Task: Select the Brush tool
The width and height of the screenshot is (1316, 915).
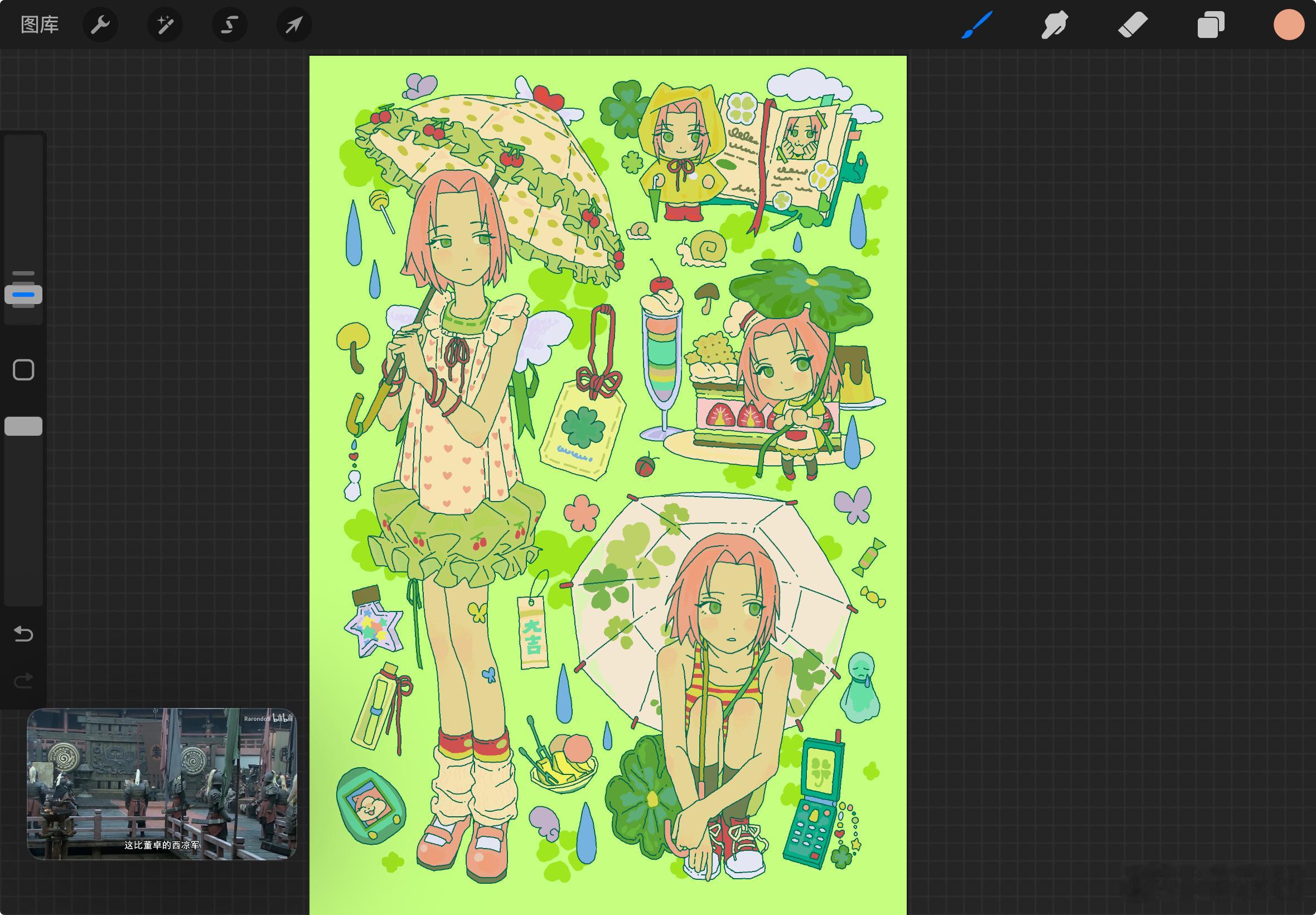Action: [977, 25]
